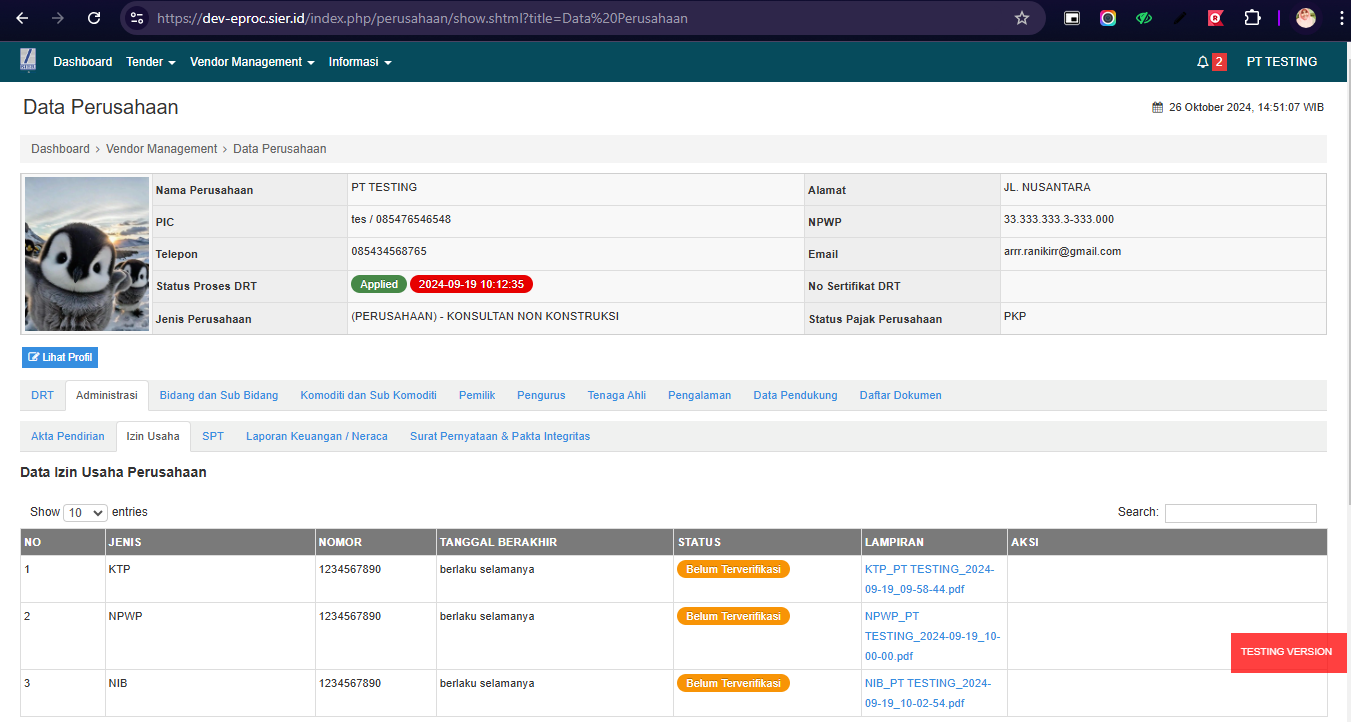Switch to the Bidang dan Sub Bidang tab
The width and height of the screenshot is (1351, 722).
click(x=219, y=395)
